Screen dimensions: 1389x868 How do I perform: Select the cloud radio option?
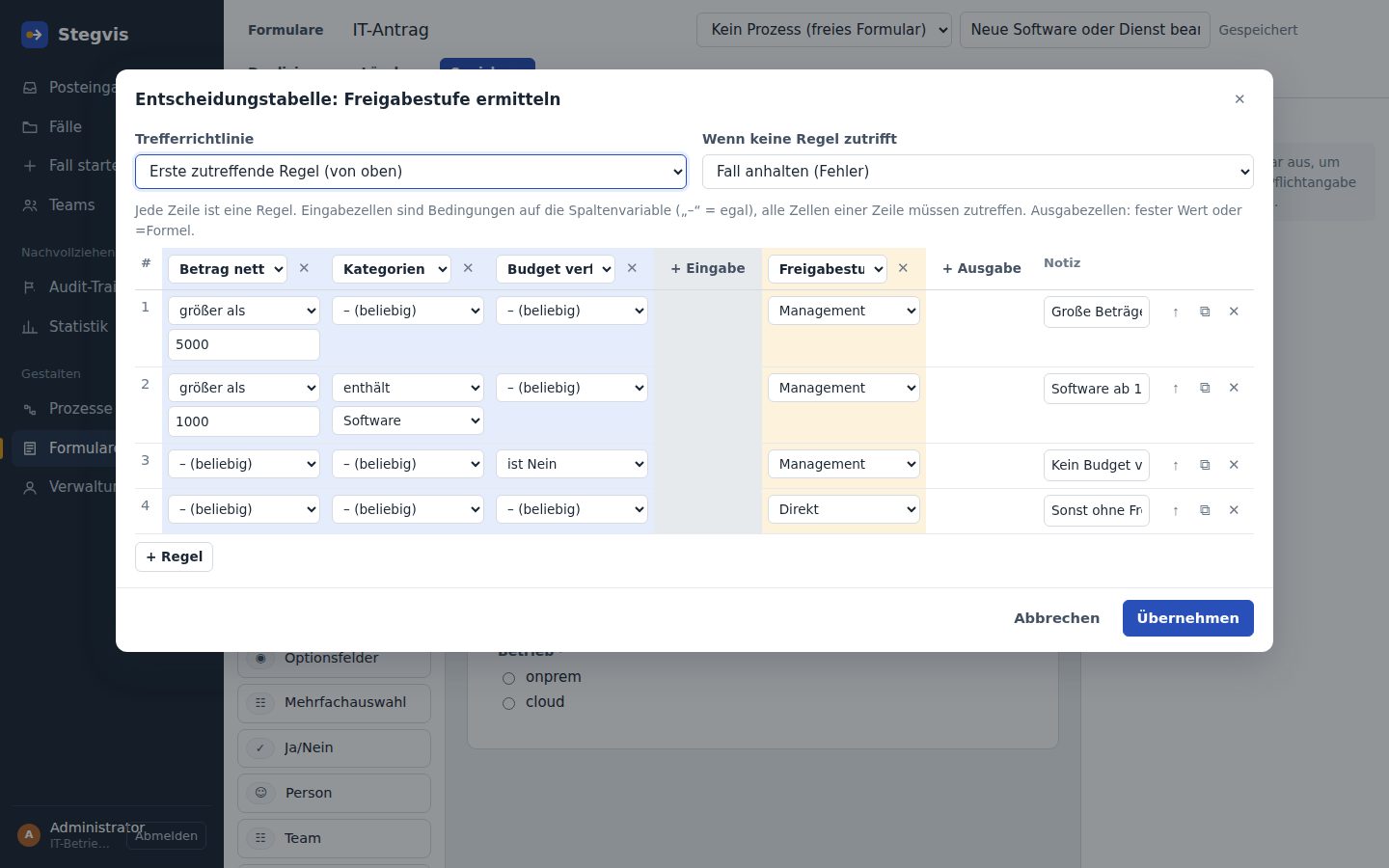click(508, 703)
